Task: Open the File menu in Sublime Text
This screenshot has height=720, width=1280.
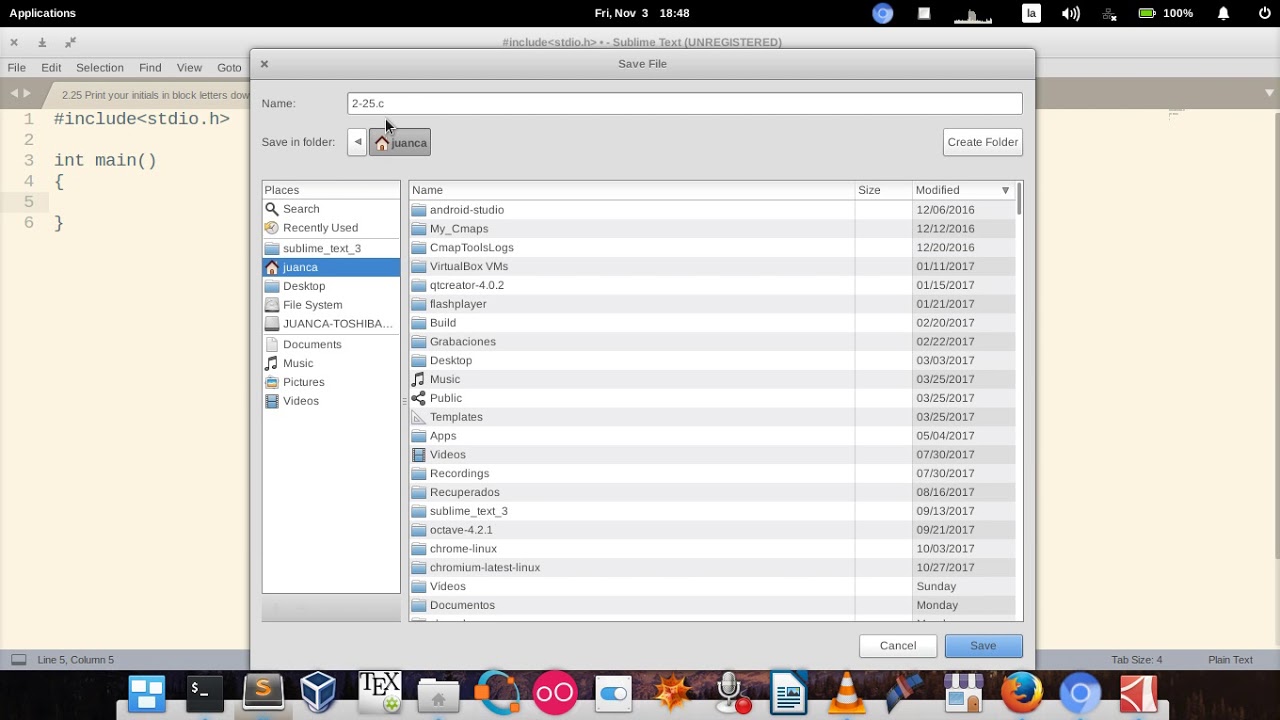Action: [x=17, y=68]
